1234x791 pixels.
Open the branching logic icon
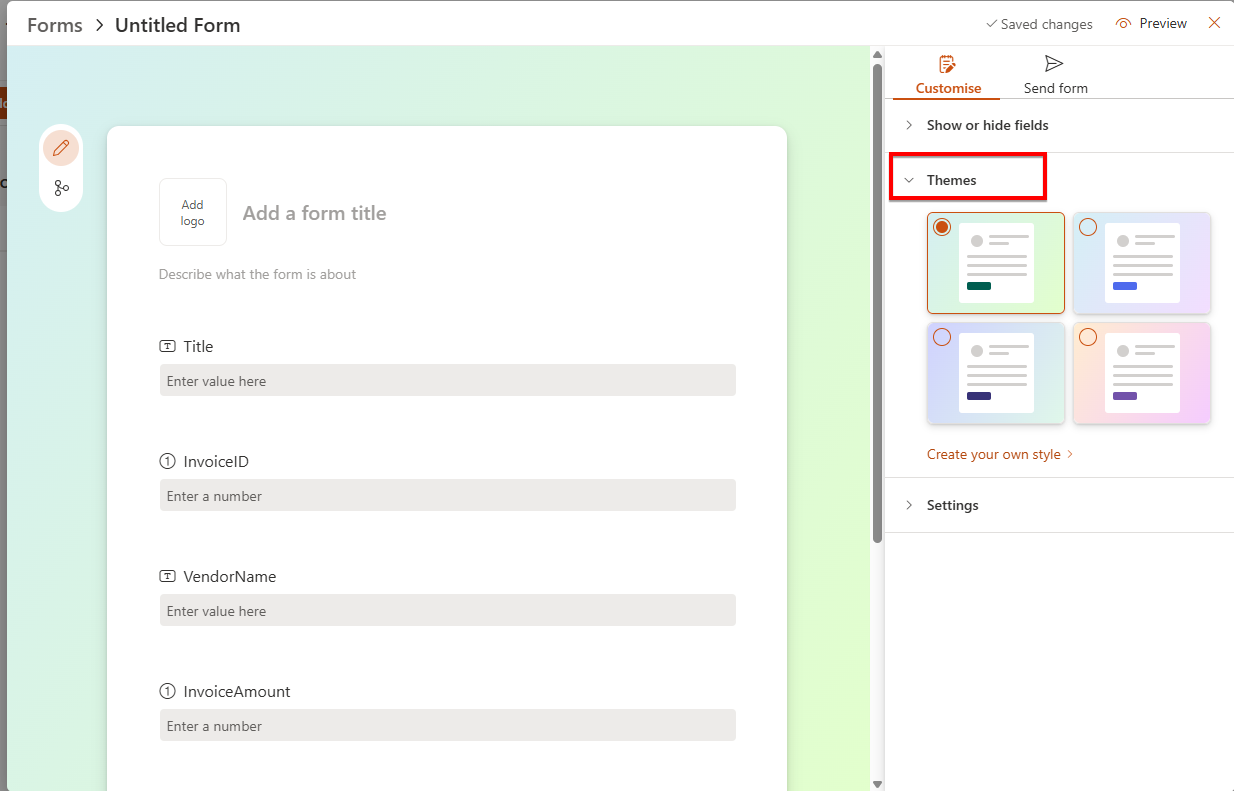pyautogui.click(x=61, y=187)
